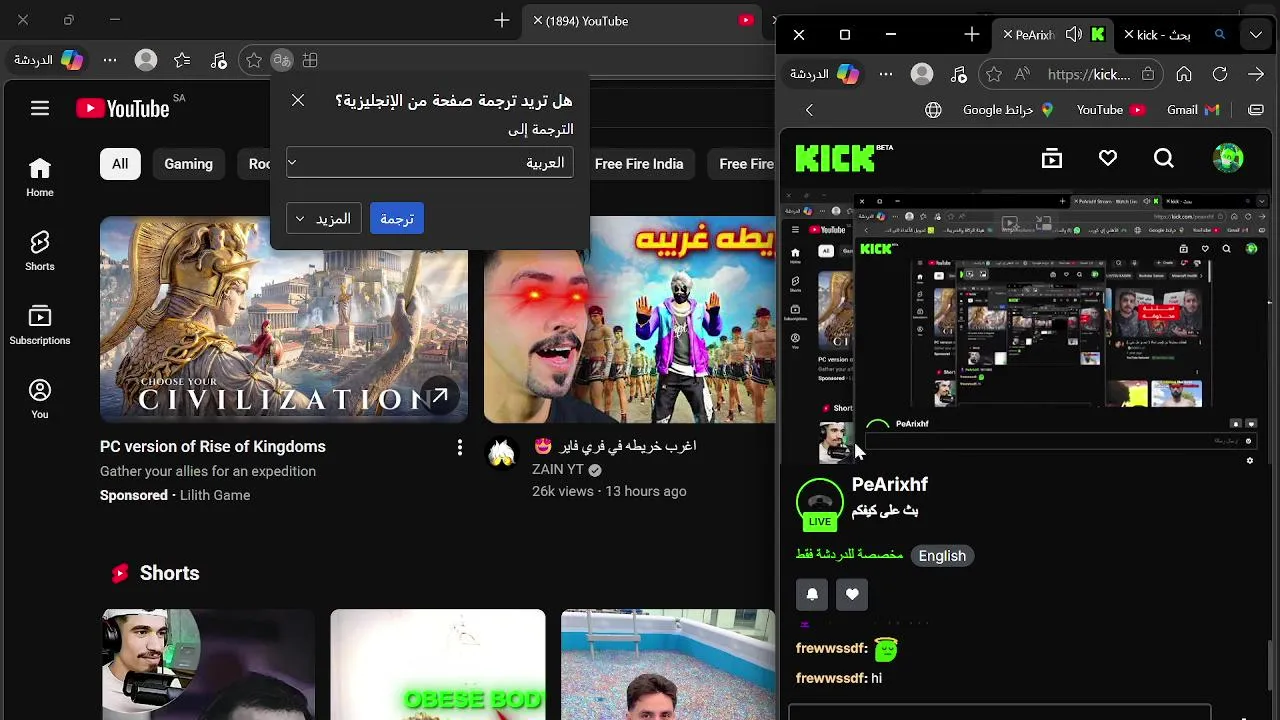Open Copilot chat button in YouTube window
Viewport: 1280px width, 720px height.
tap(48, 61)
